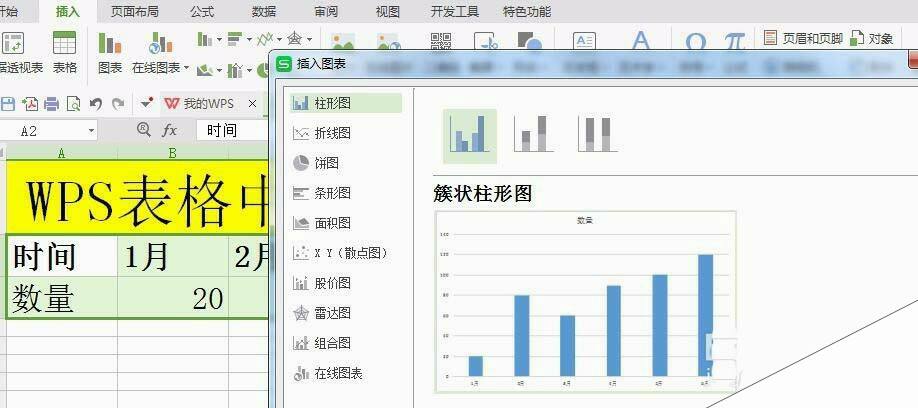
Task: Switch to the 公式 ribbon tab
Action: [x=202, y=11]
